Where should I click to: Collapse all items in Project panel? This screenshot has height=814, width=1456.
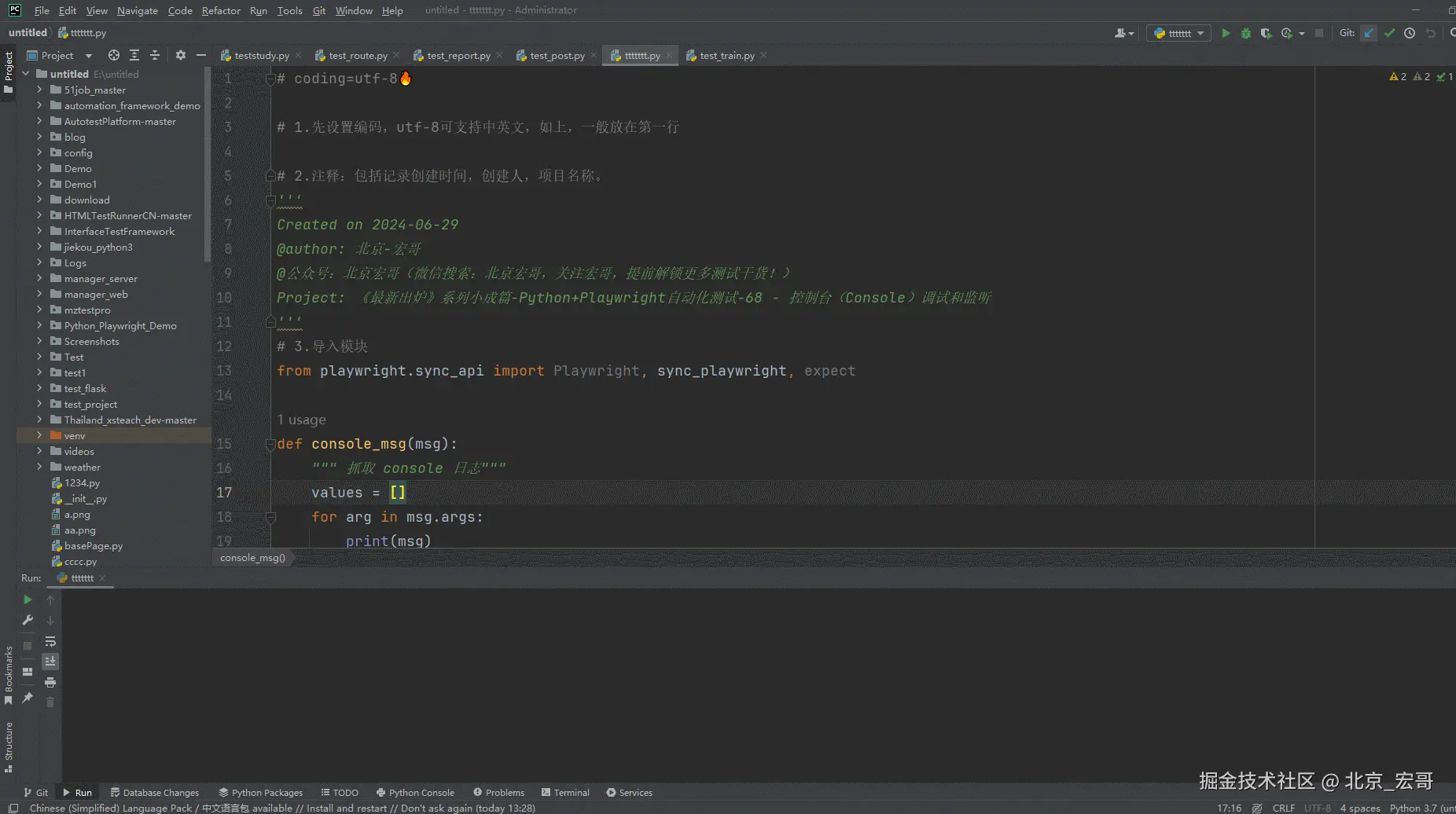click(155, 55)
